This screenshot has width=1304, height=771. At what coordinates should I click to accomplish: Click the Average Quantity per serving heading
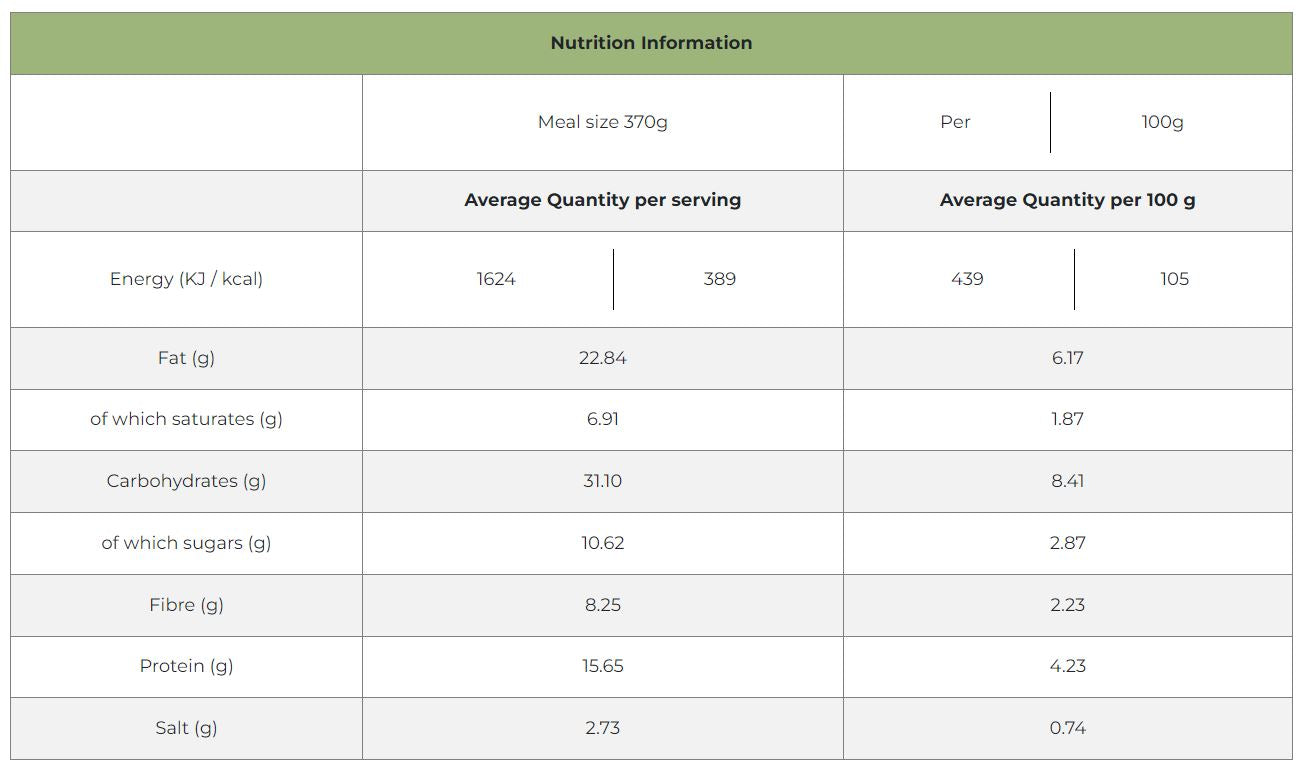[602, 200]
